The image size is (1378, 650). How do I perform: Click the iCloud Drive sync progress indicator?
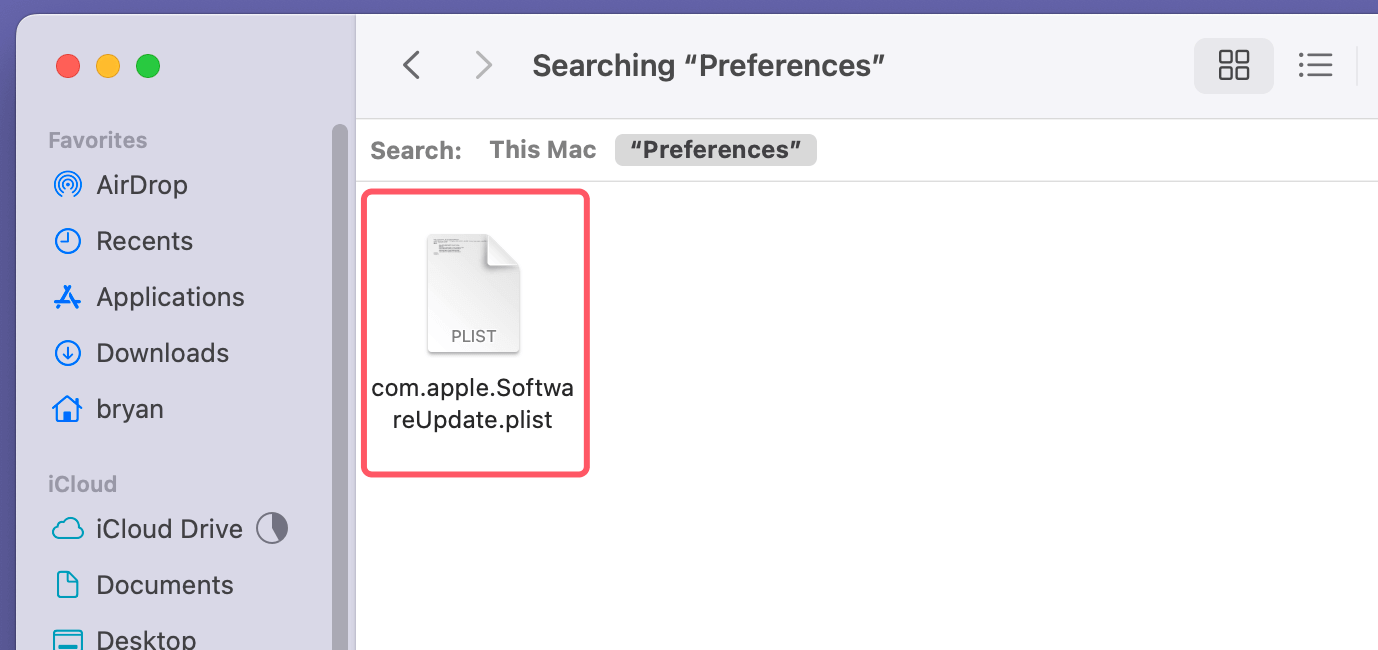coord(271,528)
